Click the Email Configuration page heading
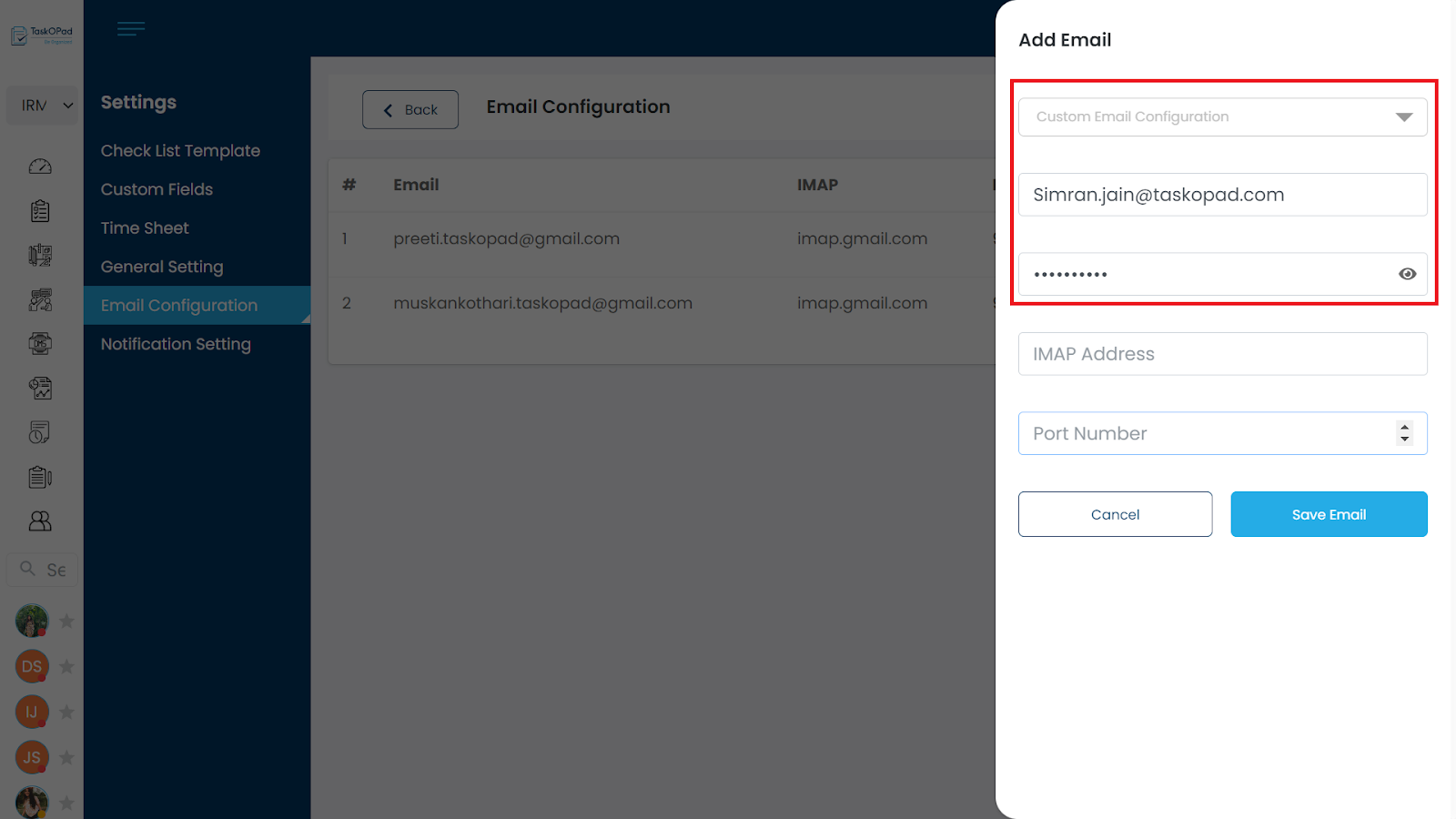Screen dimensions: 1456x819 pyautogui.click(x=579, y=106)
